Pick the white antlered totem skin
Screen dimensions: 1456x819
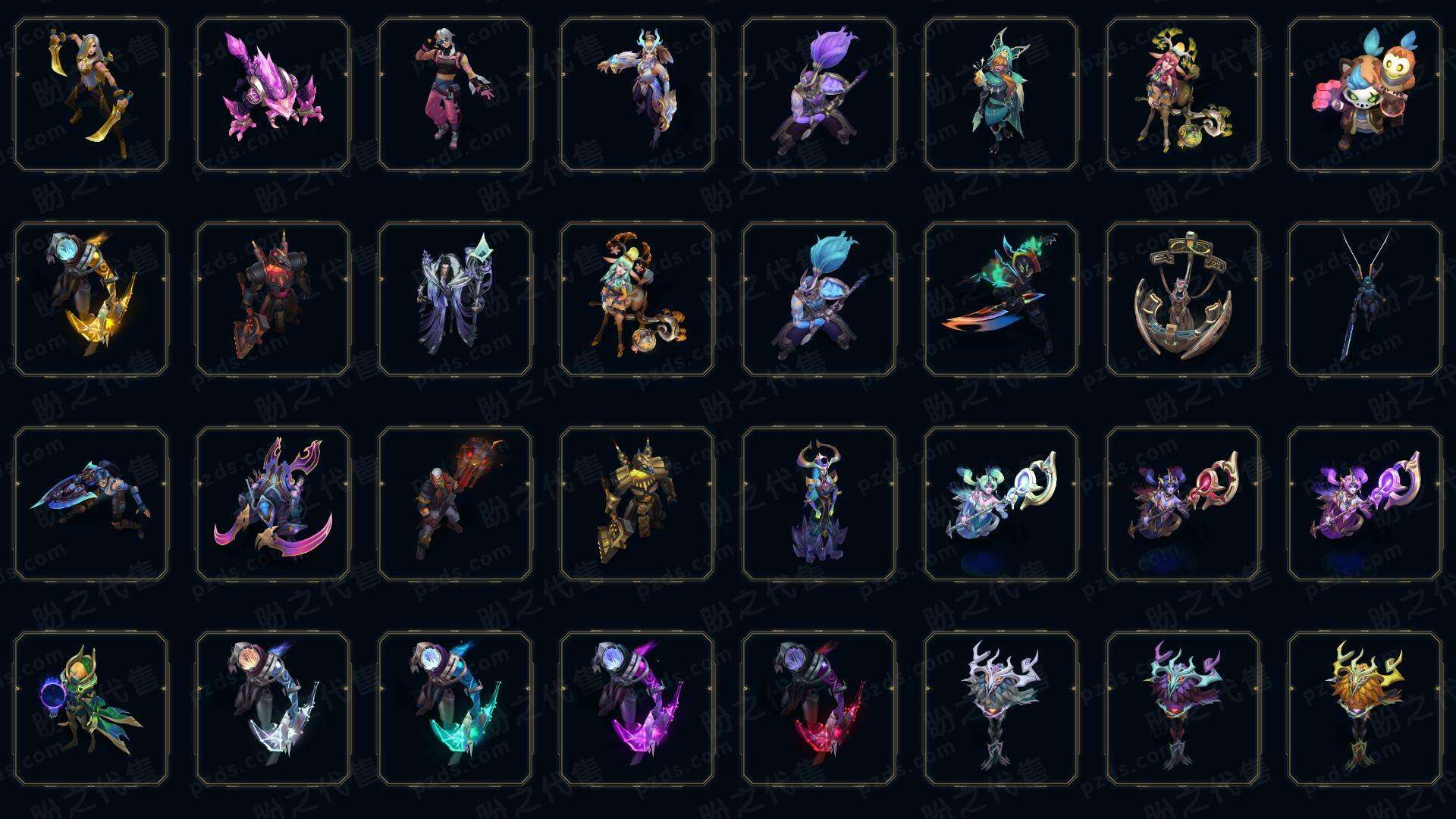[x=1001, y=708]
